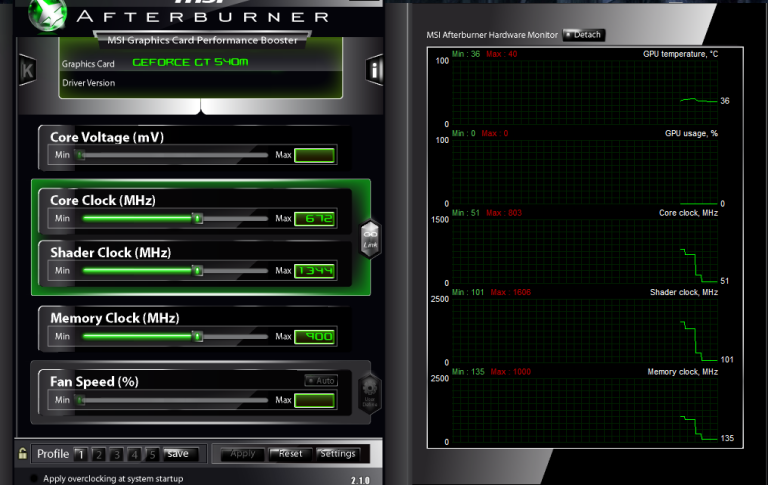Screen dimensions: 768x485
Task: Click the Shader Clock value field 1344
Action: click(314, 270)
